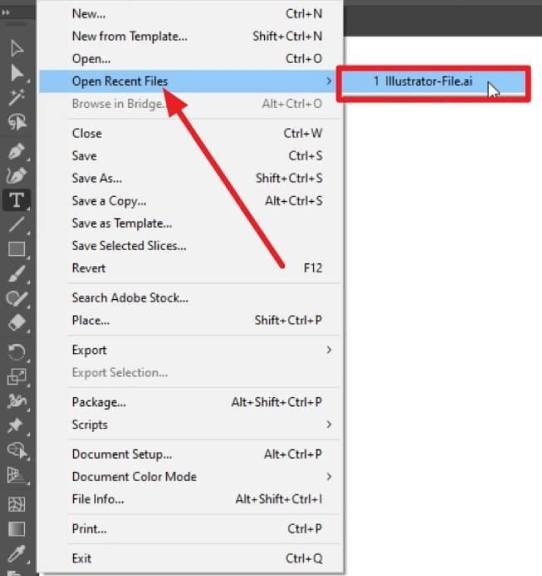
Task: Choose Place... menu item
Action: coord(191,320)
